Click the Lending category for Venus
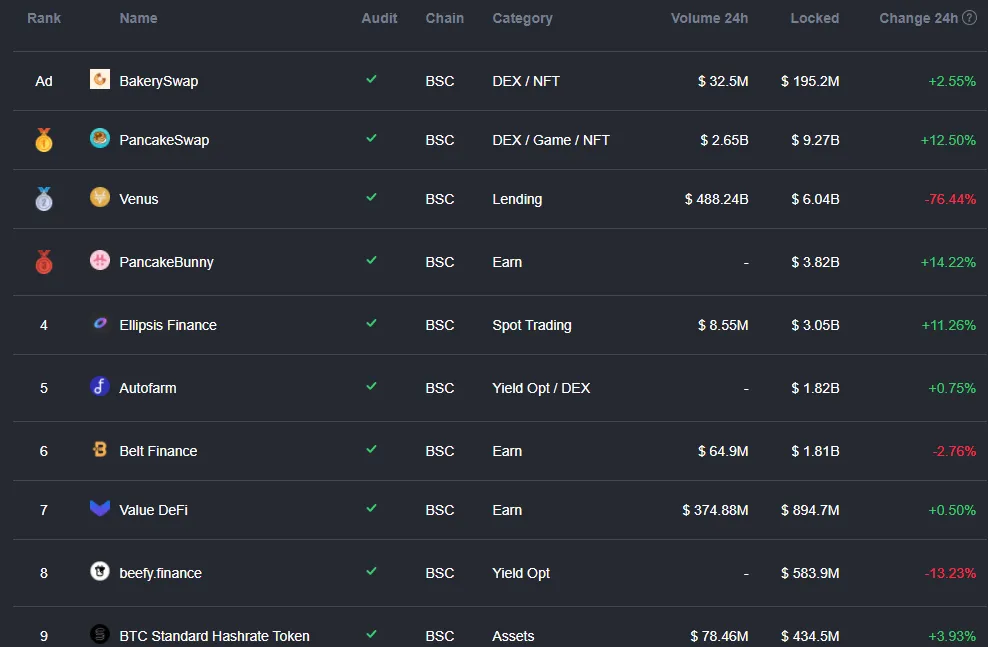988x647 pixels. click(x=517, y=199)
